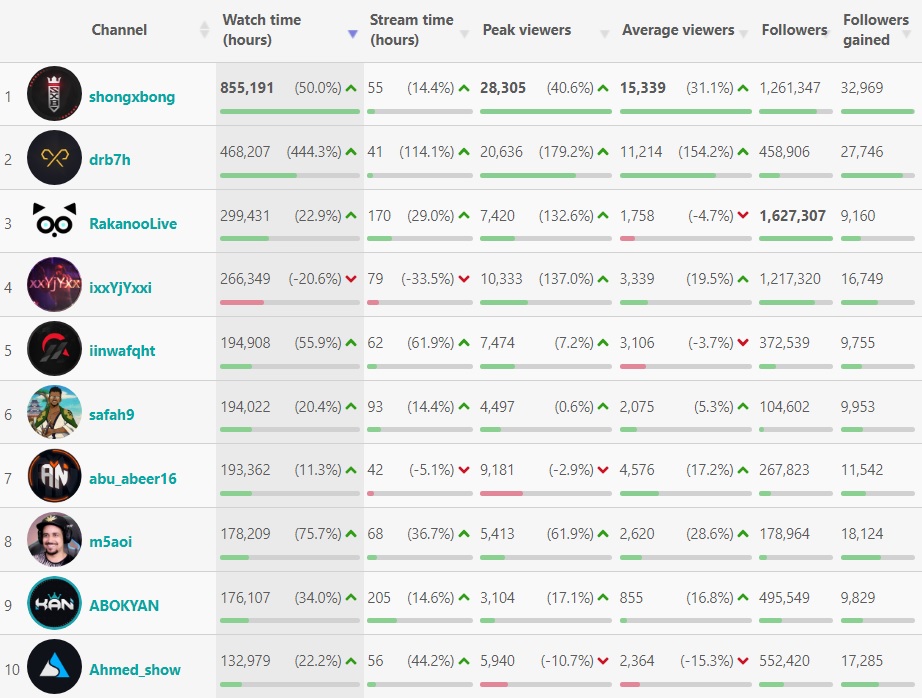The image size is (922, 698).
Task: Click drb7h channel avatar icon
Action: (54, 158)
